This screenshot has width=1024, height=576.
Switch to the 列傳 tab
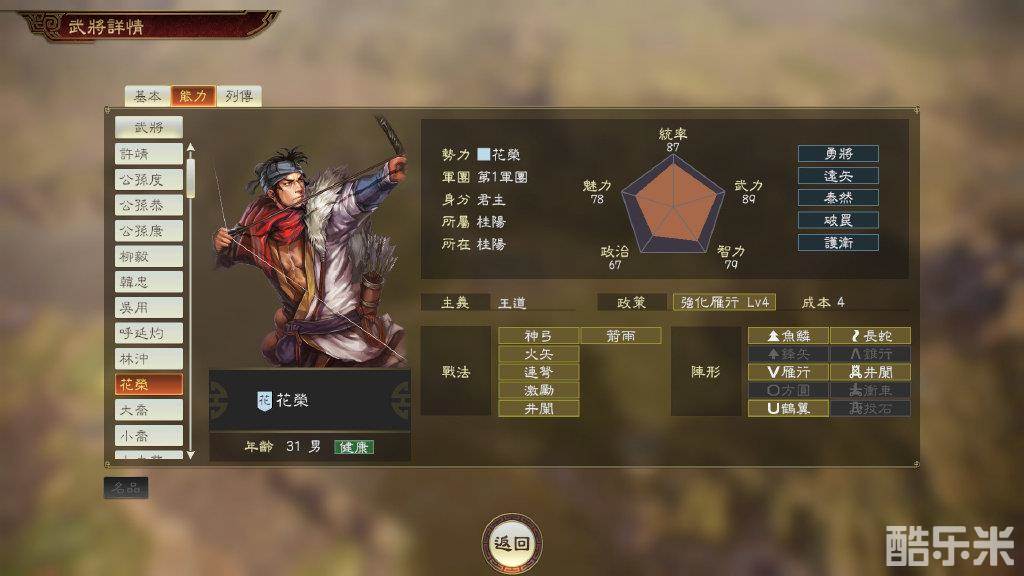pos(239,96)
